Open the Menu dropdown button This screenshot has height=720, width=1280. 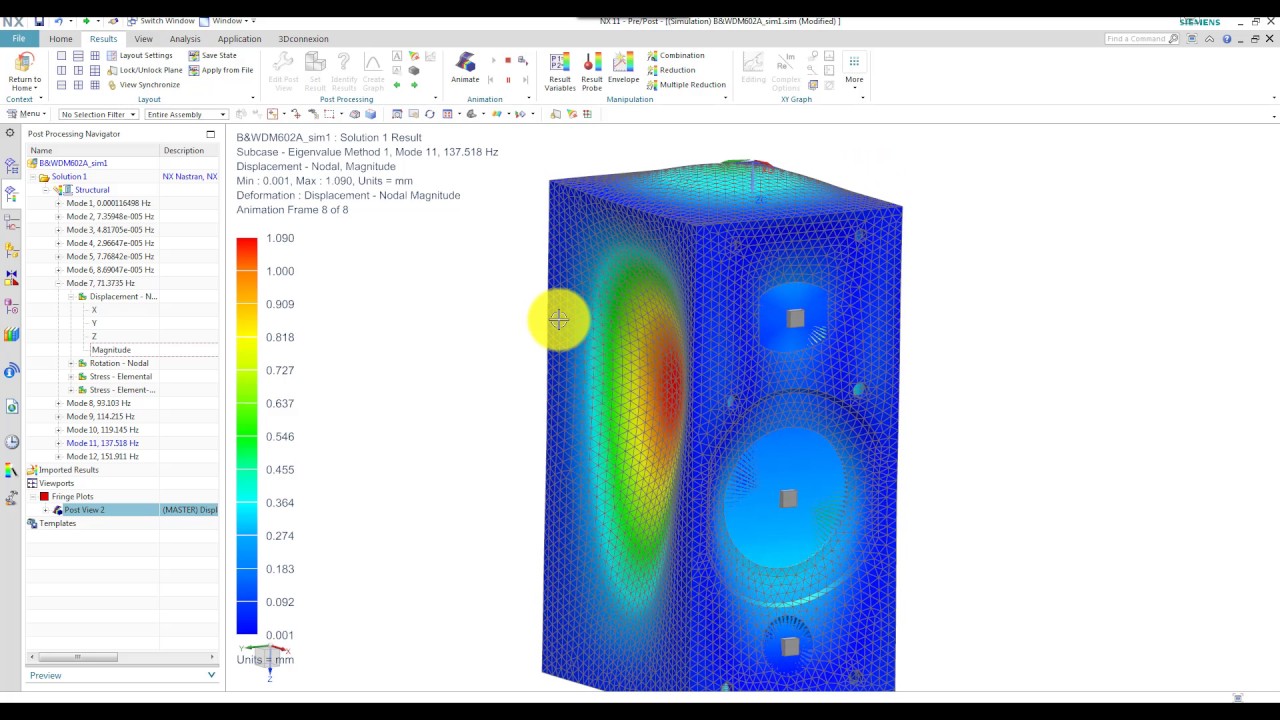(x=27, y=114)
